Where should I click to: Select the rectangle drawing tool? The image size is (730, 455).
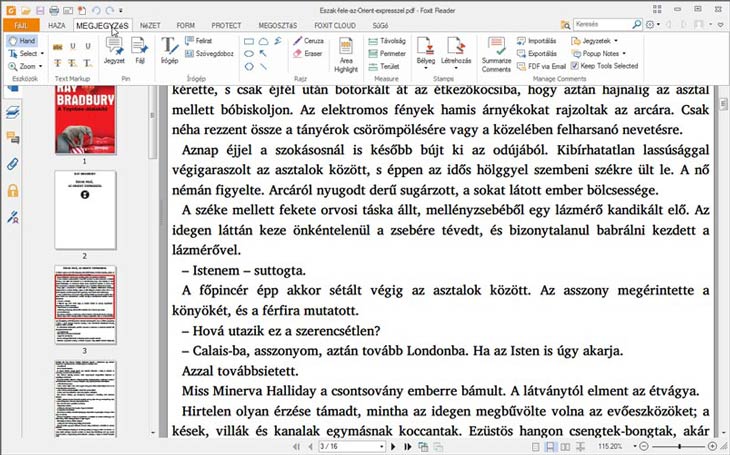(249, 41)
